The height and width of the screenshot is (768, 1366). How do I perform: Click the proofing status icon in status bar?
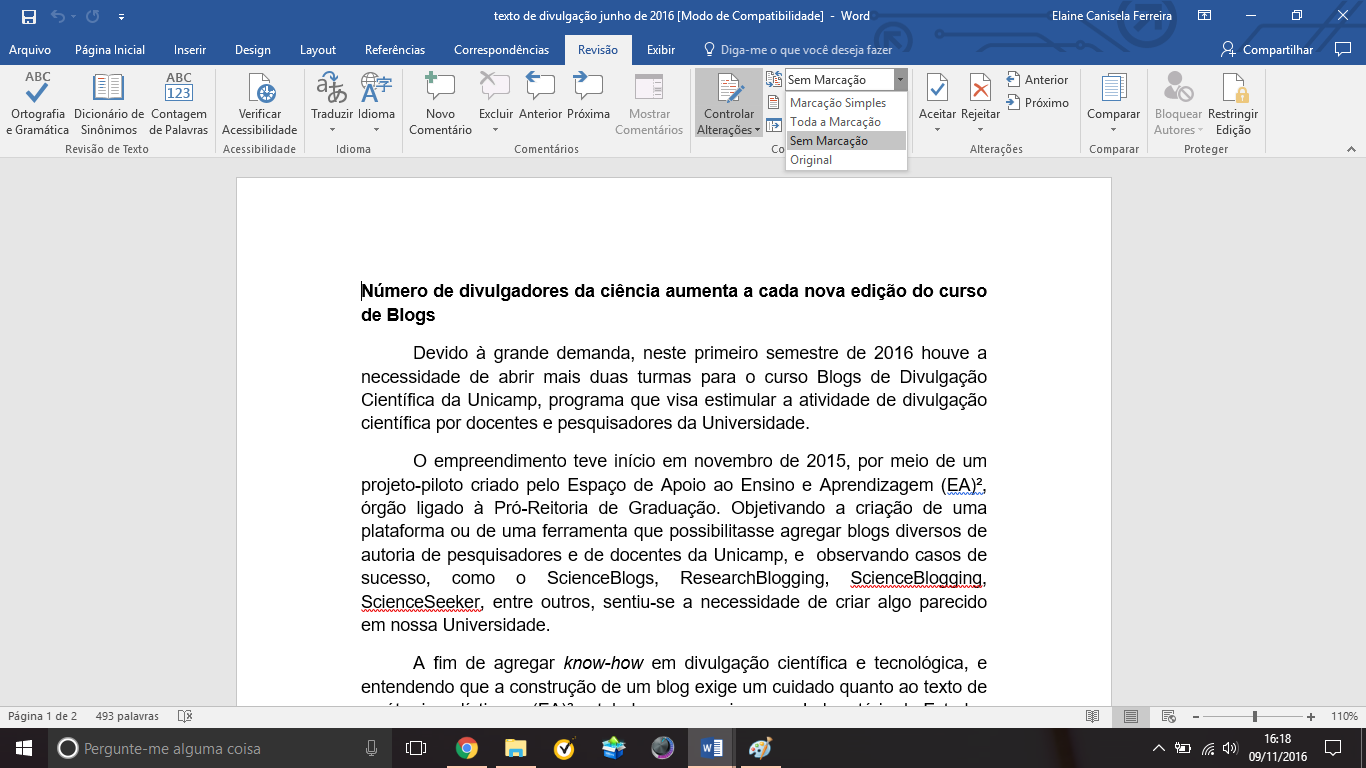click(x=184, y=716)
